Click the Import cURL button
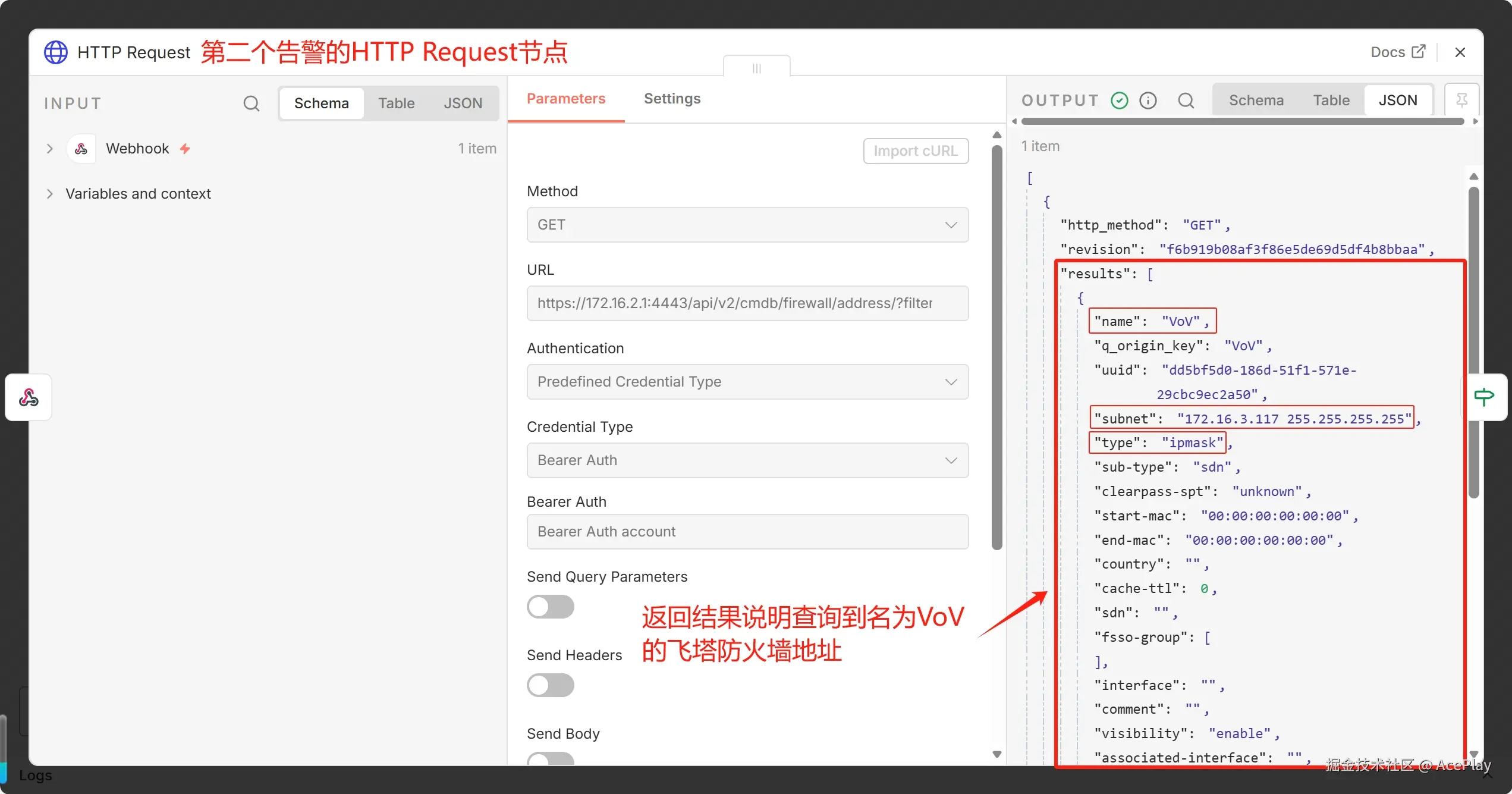The height and width of the screenshot is (794, 1512). click(x=916, y=150)
